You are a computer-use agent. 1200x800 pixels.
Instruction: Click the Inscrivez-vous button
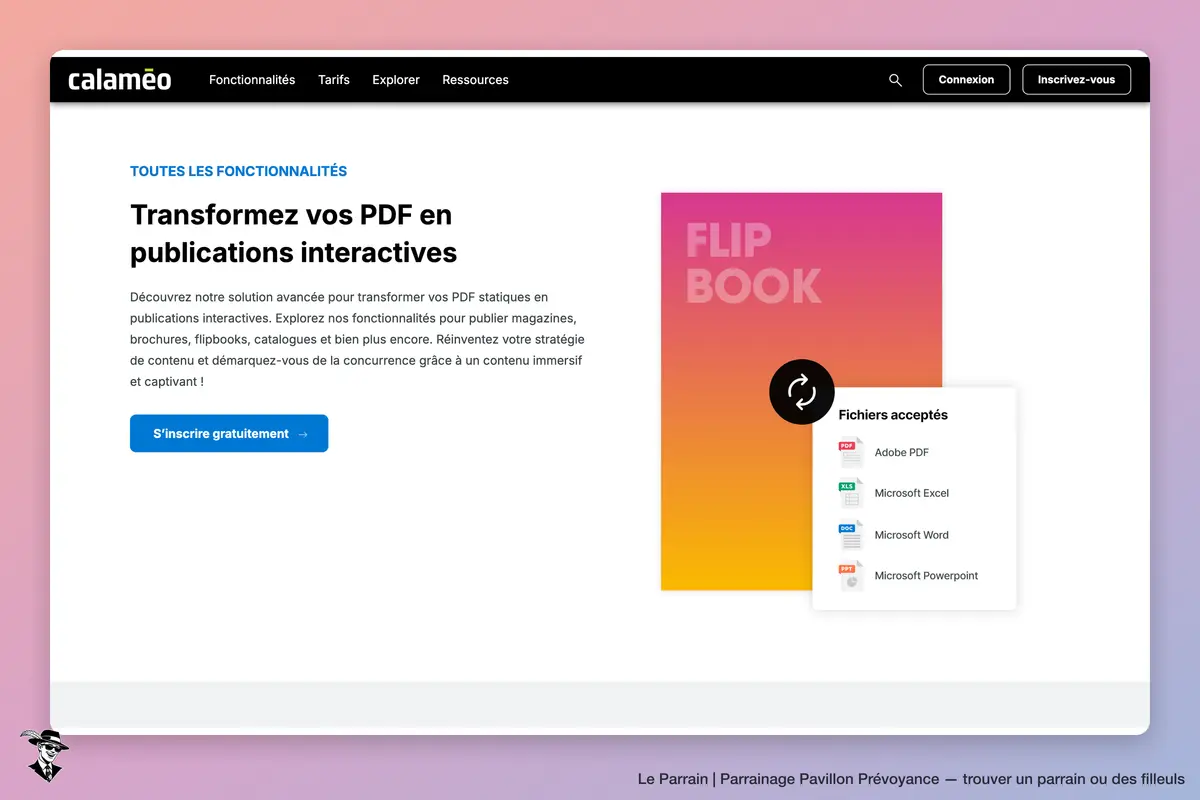(x=1076, y=80)
